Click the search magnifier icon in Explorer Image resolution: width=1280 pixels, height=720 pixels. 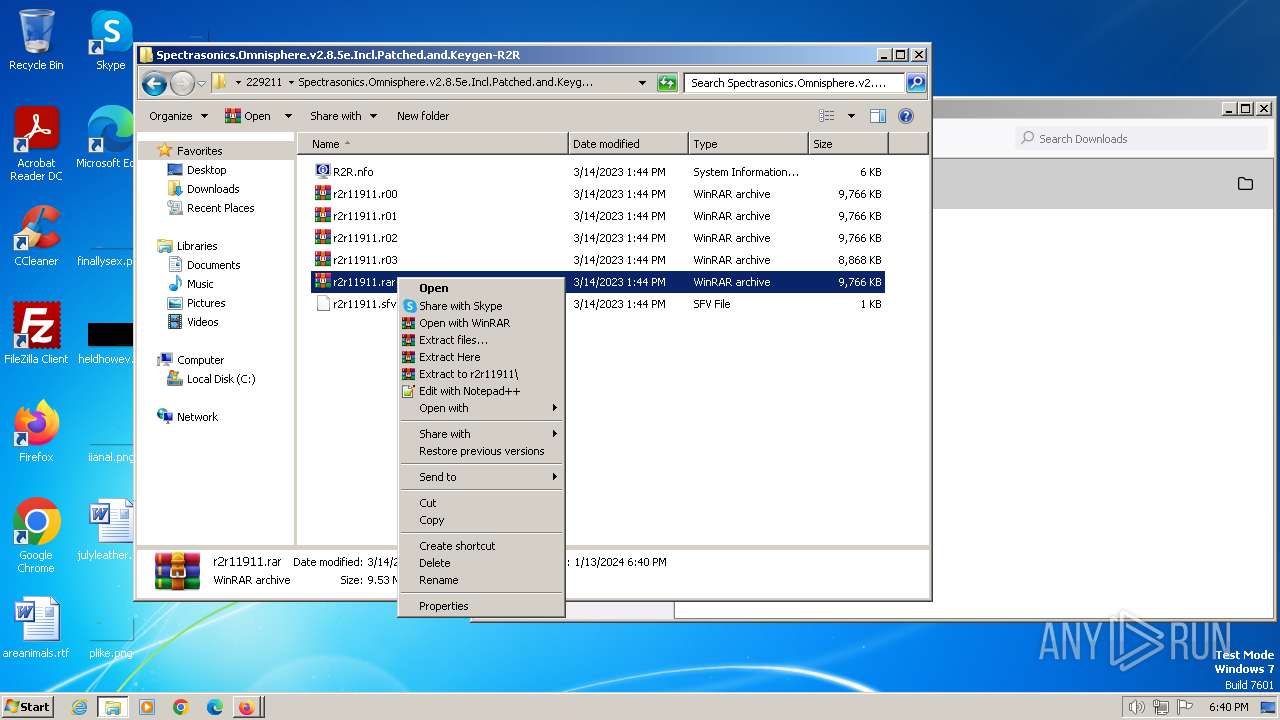click(x=915, y=83)
